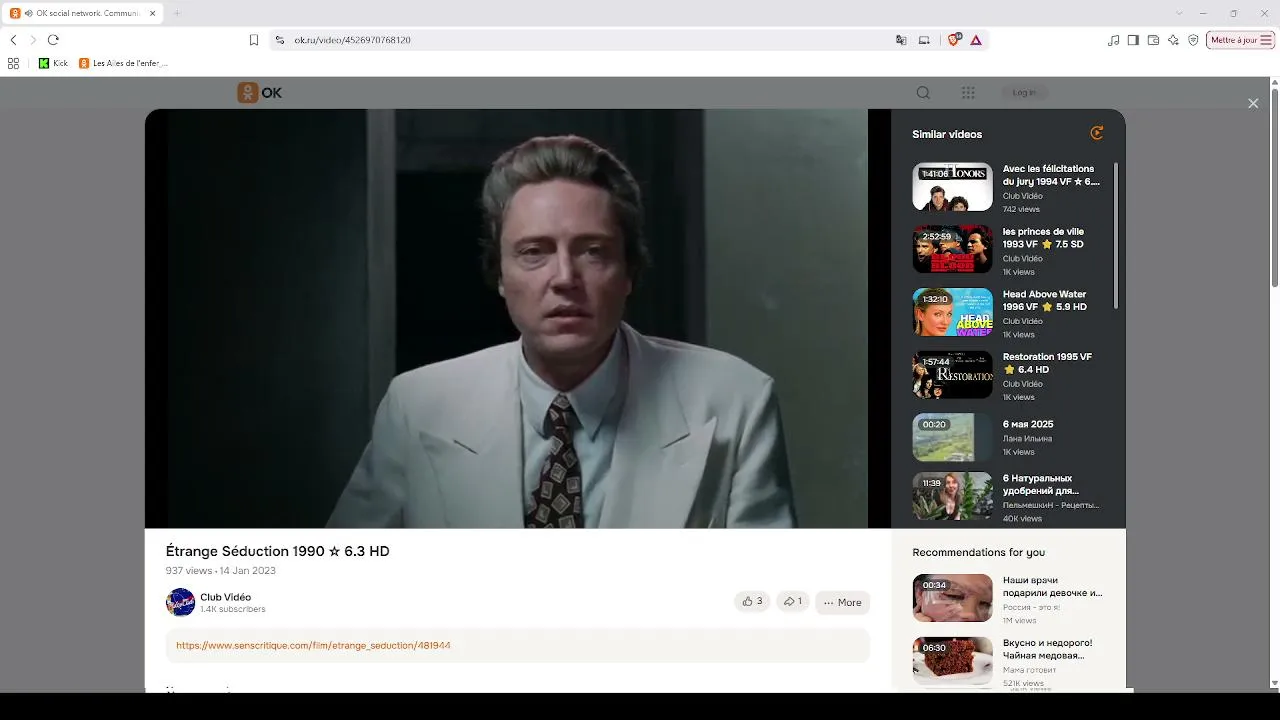
Task: Mute the tab using its speaker icon
Action: (x=28, y=13)
